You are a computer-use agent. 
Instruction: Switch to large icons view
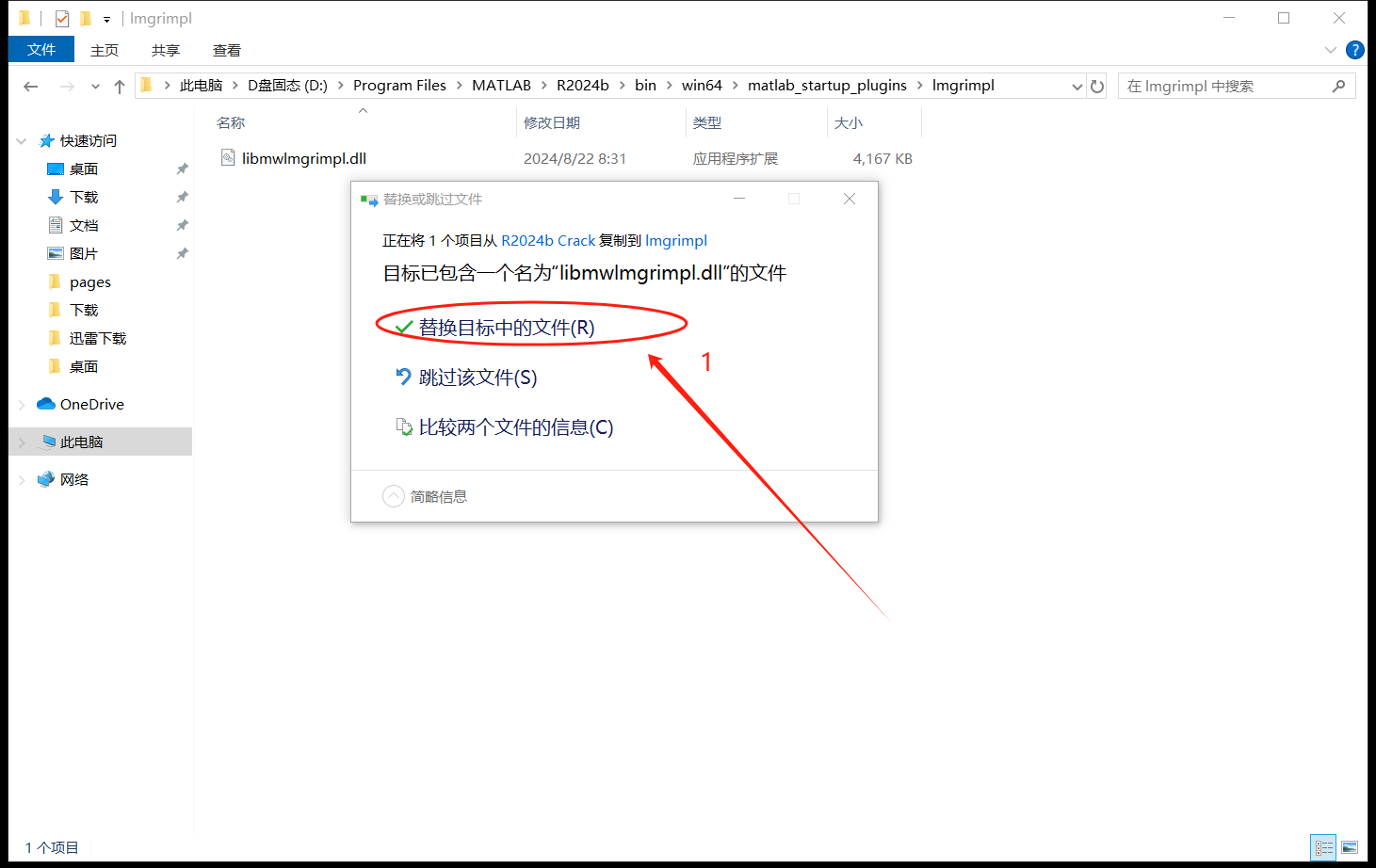1350,848
